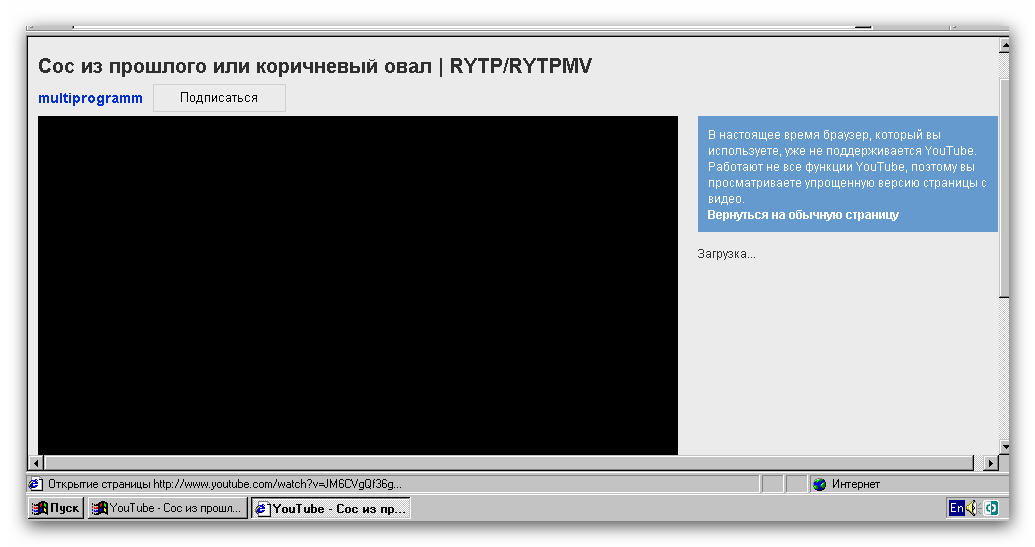Click the right arrow of horizontal scrollbar
Viewport: 1035px width, 547px height.
pos(990,463)
